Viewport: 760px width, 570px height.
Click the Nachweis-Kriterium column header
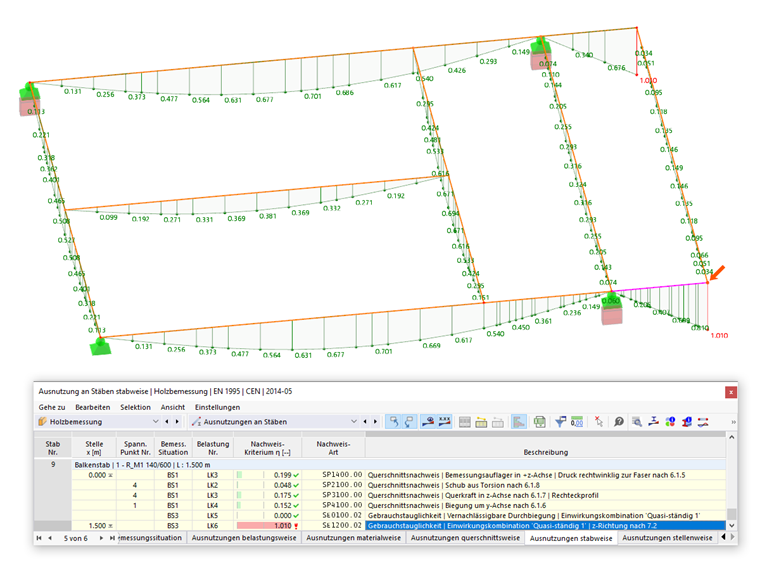coord(268,448)
